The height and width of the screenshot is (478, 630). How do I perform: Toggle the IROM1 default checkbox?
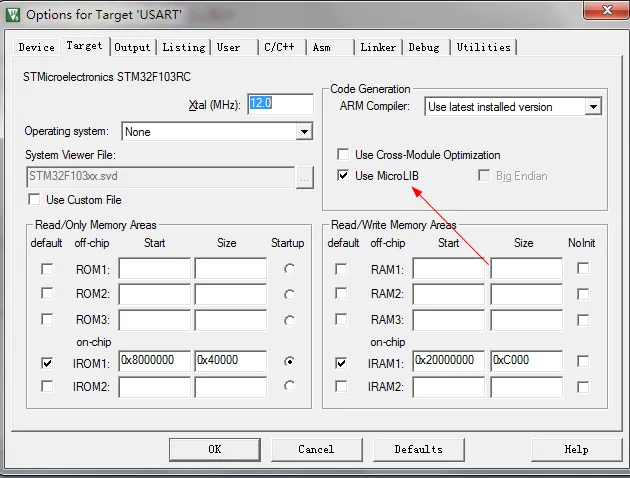pyautogui.click(x=47, y=363)
